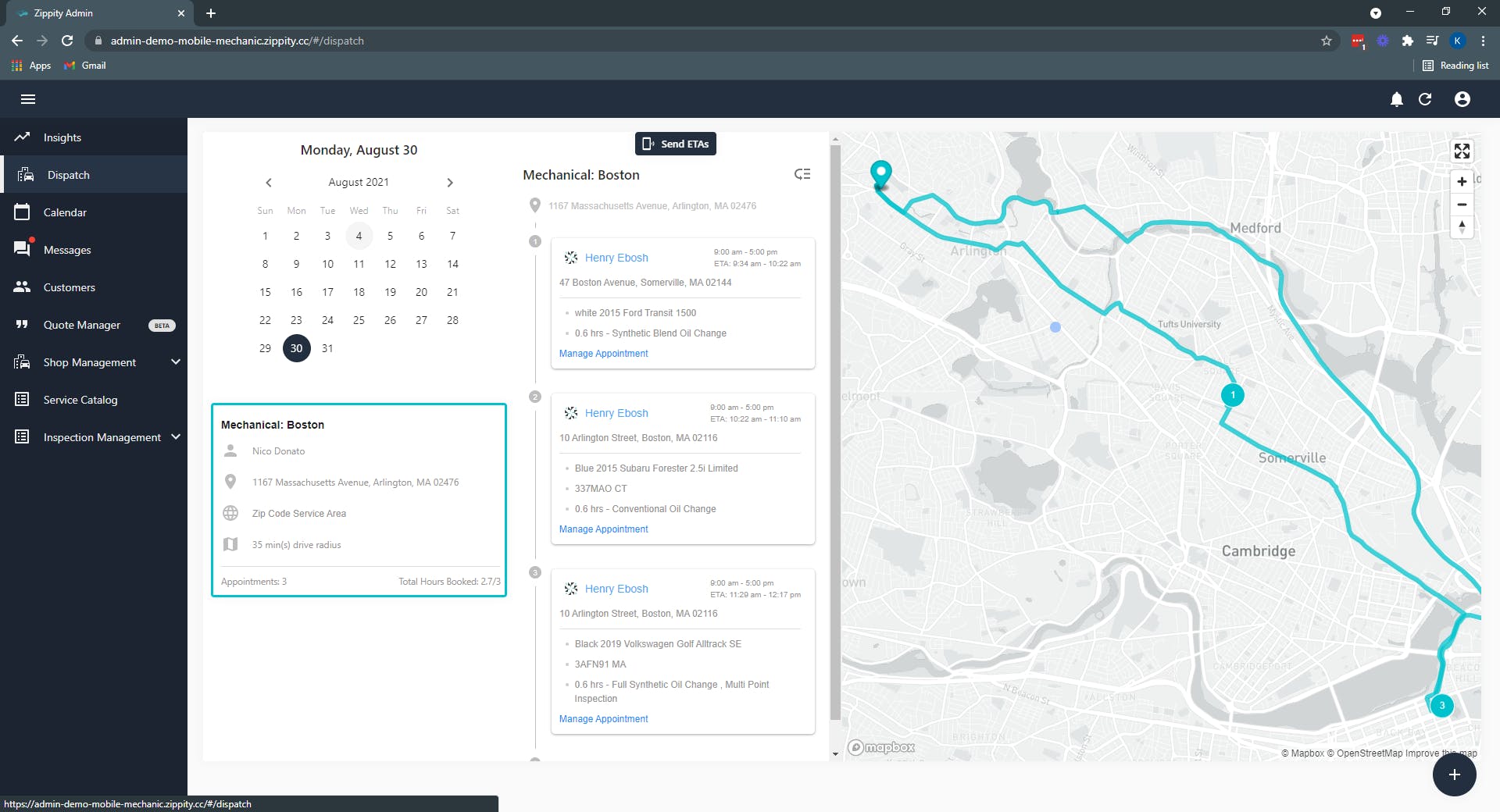Open Henry Ebosh link with ETA 11:29 am
The width and height of the screenshot is (1500, 812).
point(616,589)
